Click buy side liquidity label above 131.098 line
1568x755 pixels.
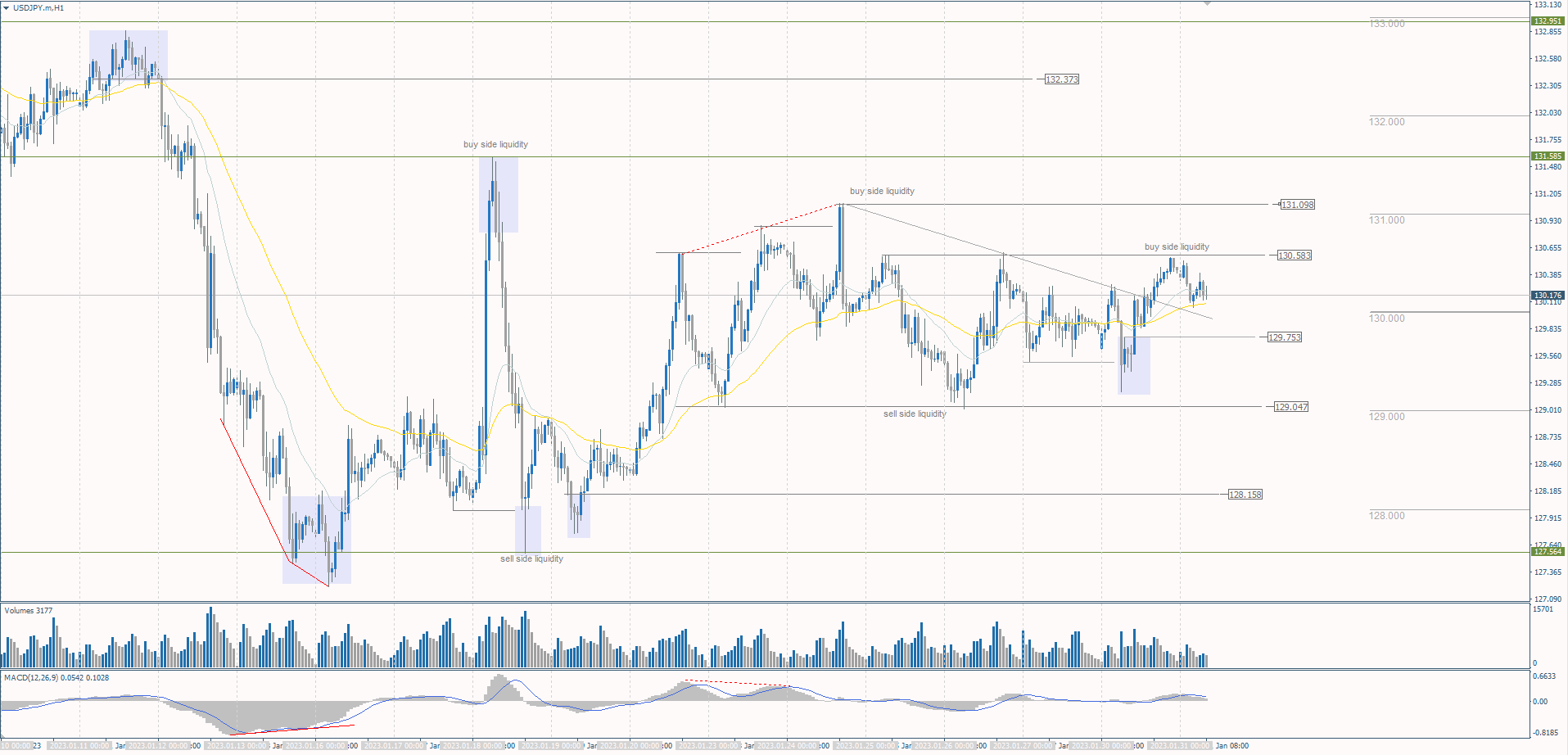pyautogui.click(x=882, y=191)
